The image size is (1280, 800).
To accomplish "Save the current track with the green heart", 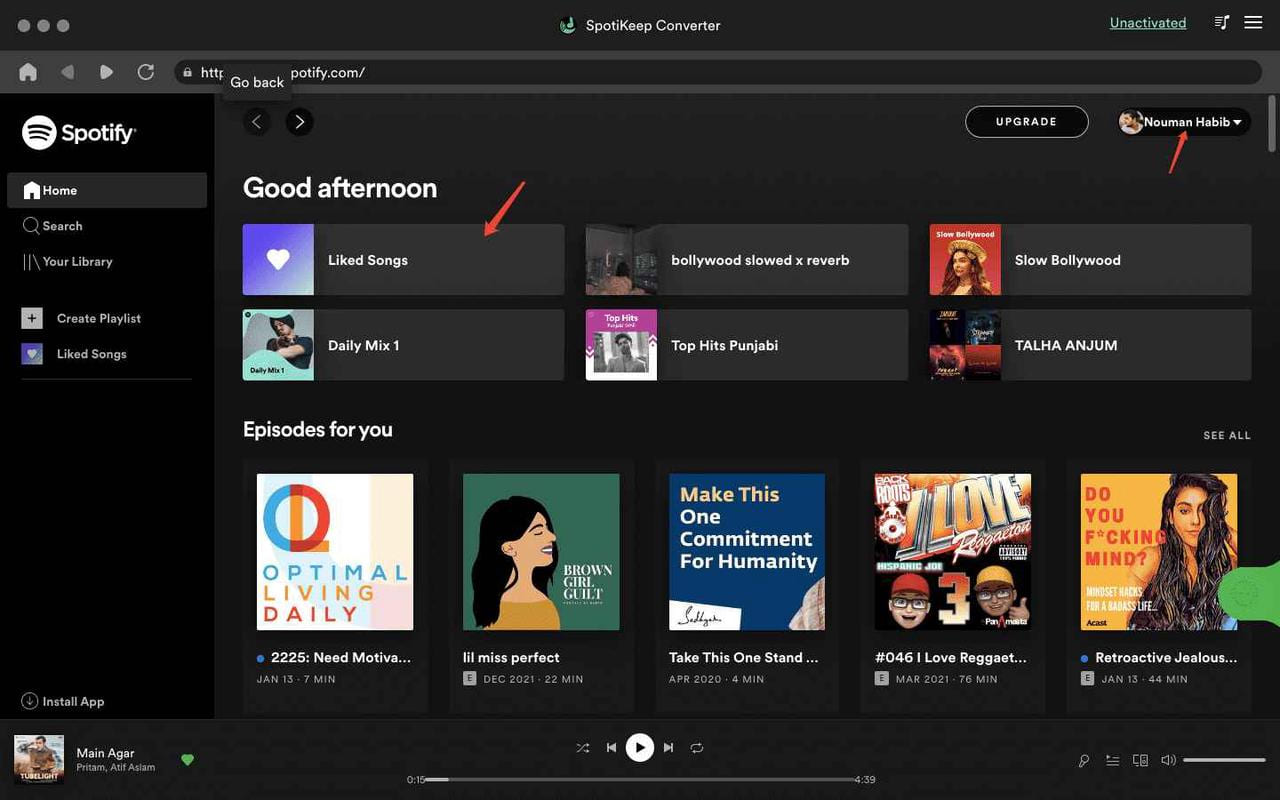I will (188, 760).
